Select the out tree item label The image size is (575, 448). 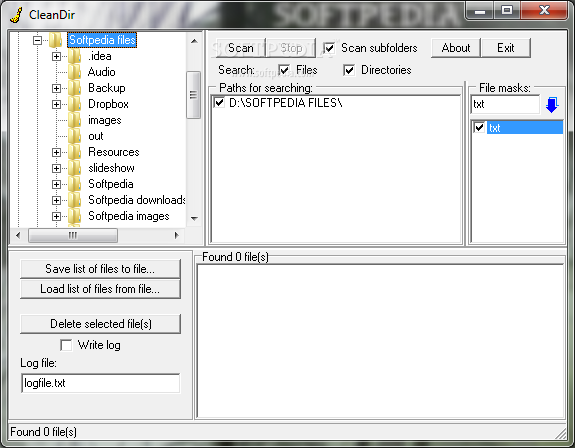[x=96, y=136]
